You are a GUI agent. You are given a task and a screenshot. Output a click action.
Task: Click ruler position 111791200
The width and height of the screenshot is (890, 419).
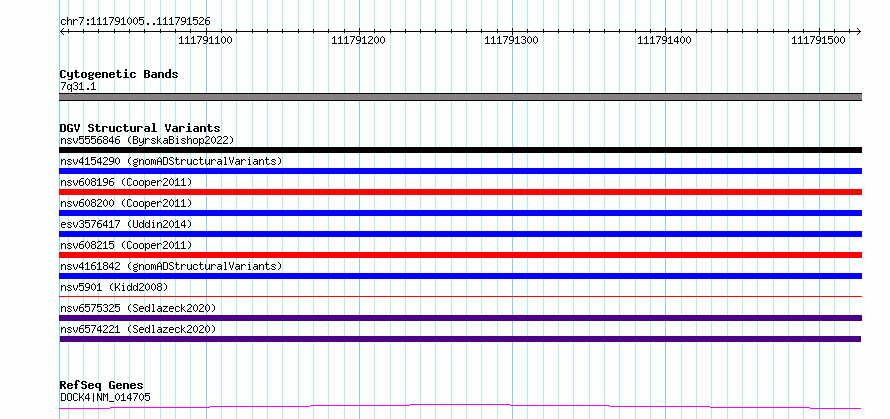[x=359, y=40]
